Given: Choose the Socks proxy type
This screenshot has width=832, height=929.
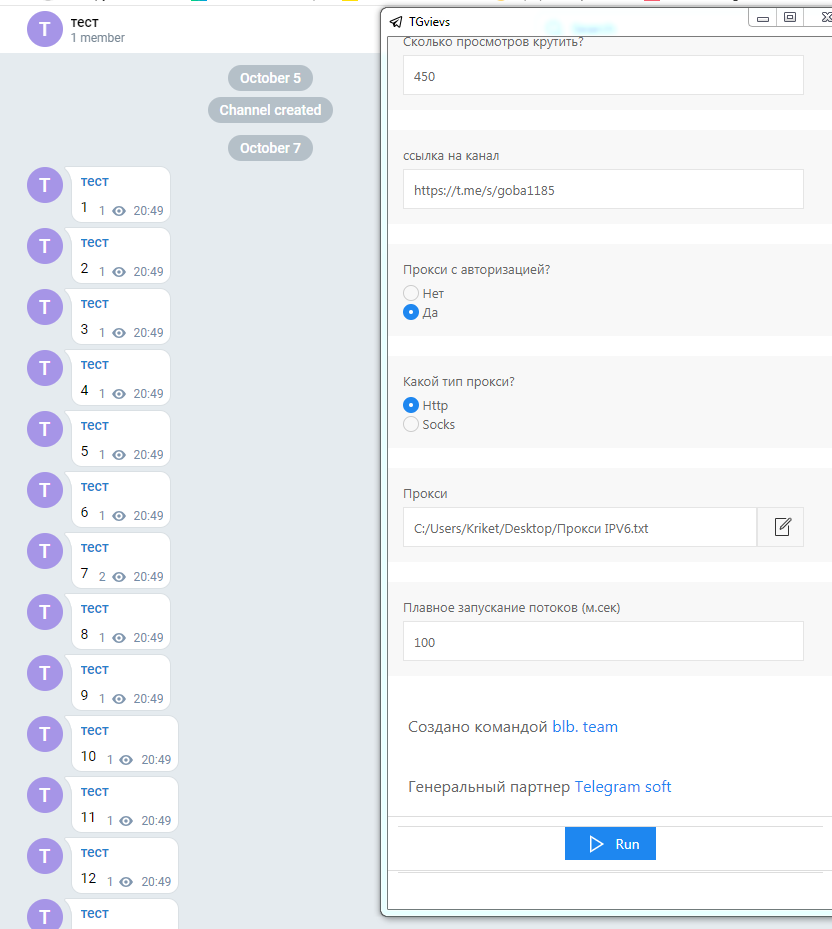Looking at the screenshot, I should [x=411, y=424].
